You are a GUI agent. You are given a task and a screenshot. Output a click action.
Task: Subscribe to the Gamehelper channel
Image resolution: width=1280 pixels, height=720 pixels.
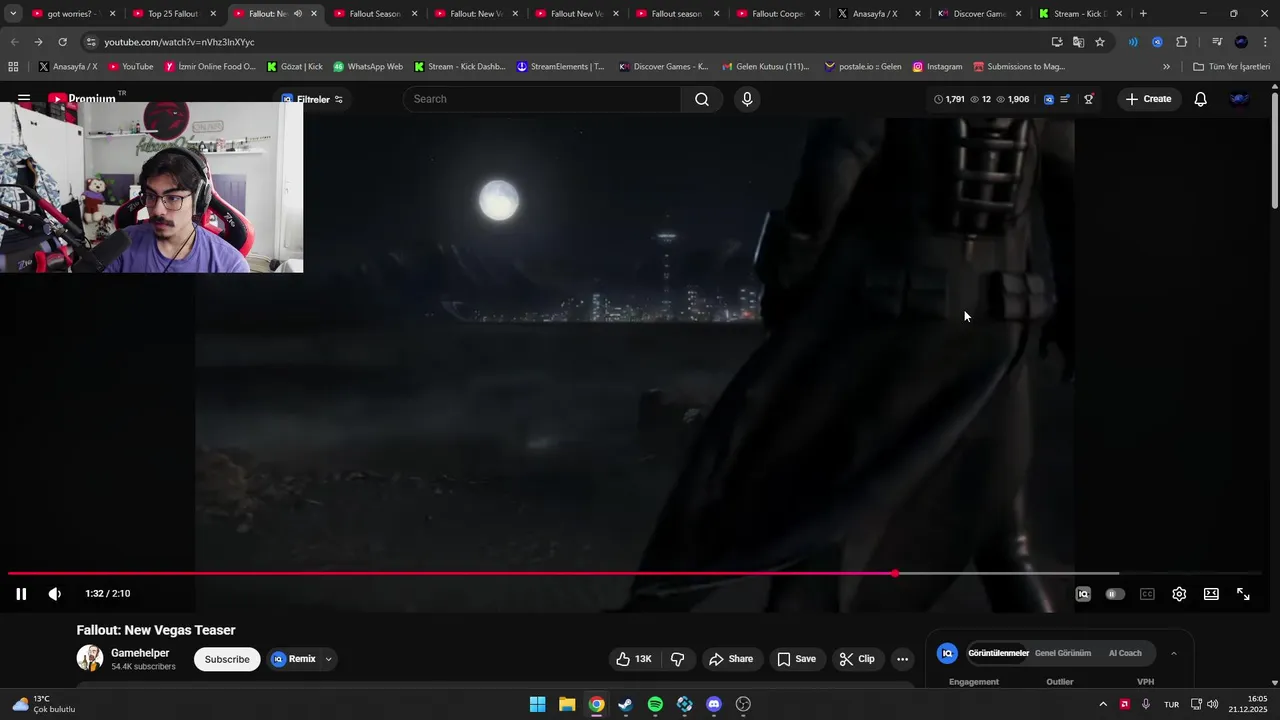pyautogui.click(x=227, y=659)
